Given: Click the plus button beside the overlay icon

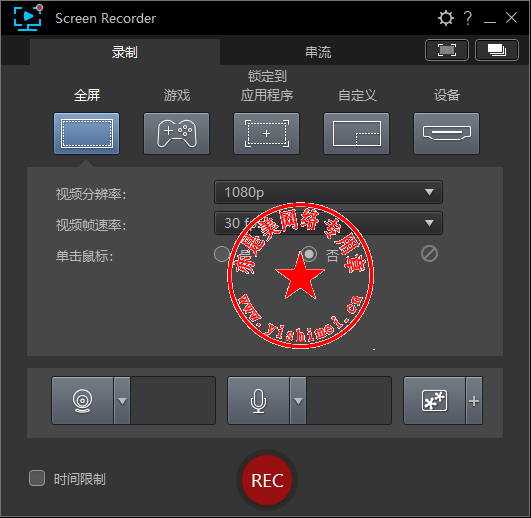Looking at the screenshot, I should [x=474, y=401].
